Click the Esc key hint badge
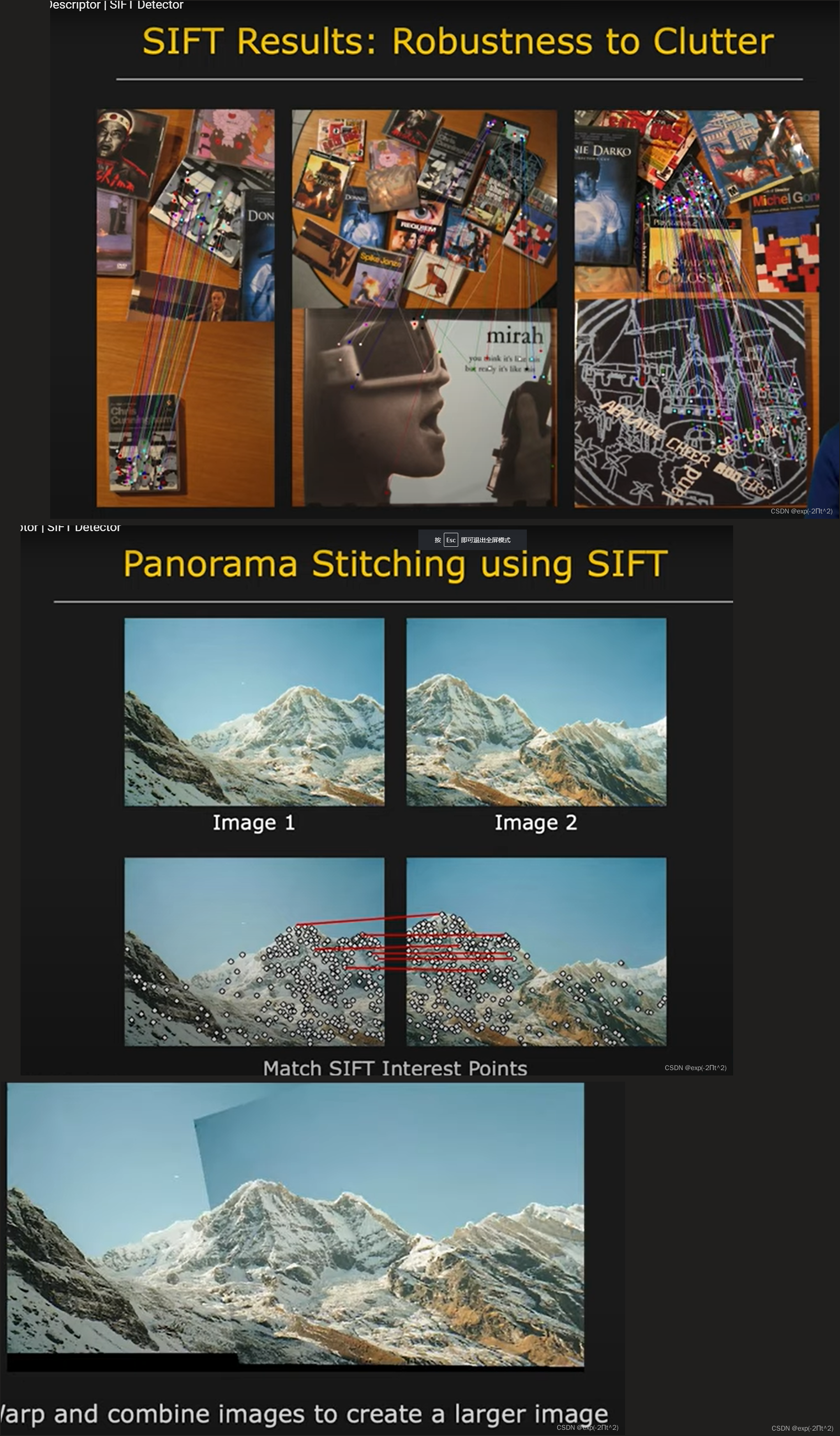Image resolution: width=840 pixels, height=1436 pixels. [x=450, y=540]
